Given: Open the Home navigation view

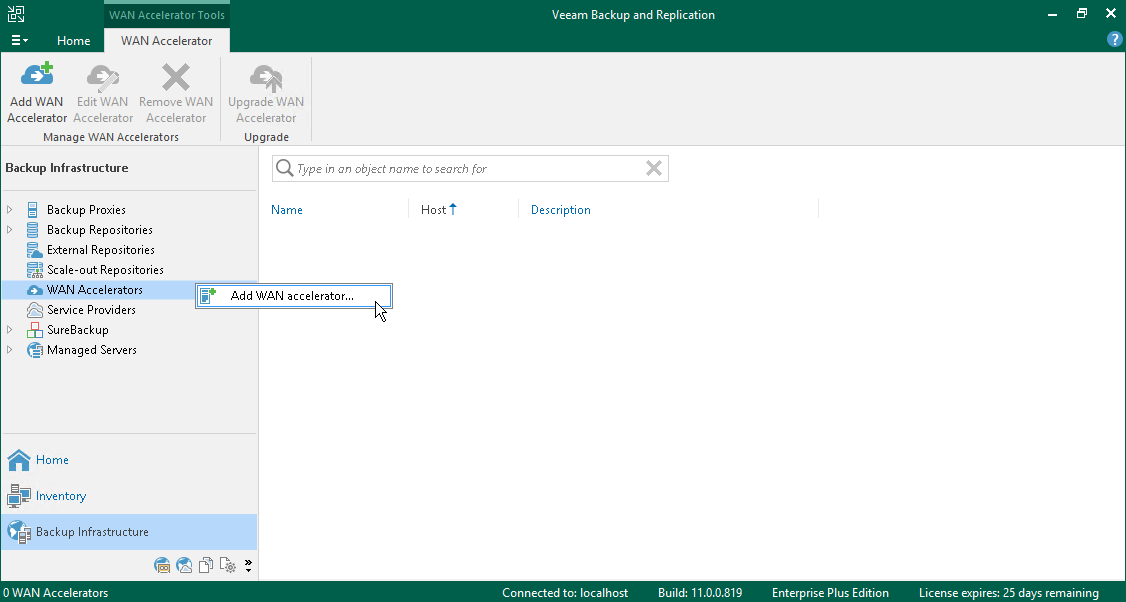Looking at the screenshot, I should click(129, 460).
